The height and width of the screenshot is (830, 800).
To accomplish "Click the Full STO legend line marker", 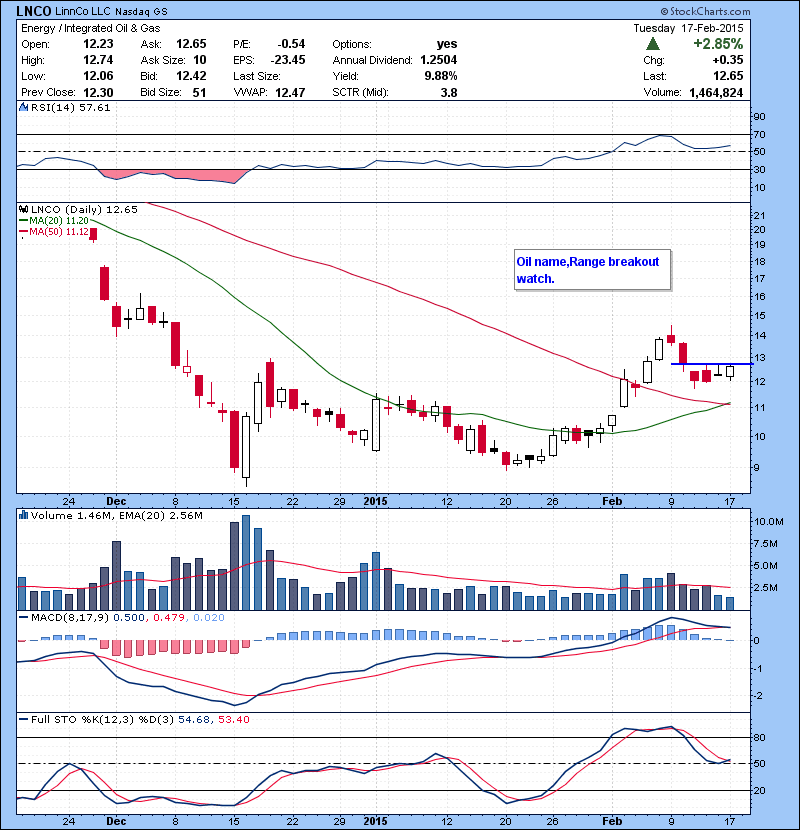I will (x=23, y=719).
